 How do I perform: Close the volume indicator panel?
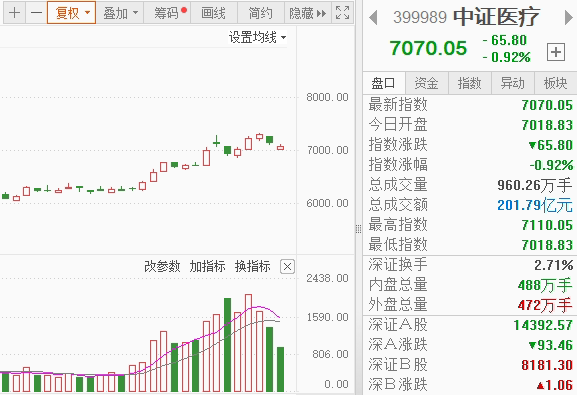(x=287, y=267)
